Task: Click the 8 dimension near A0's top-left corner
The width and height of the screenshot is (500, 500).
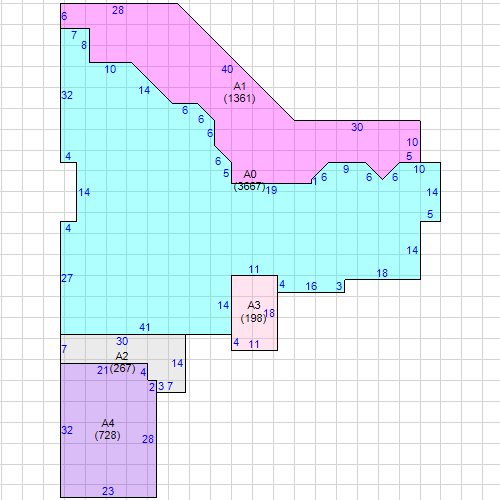Action: click(x=84, y=45)
